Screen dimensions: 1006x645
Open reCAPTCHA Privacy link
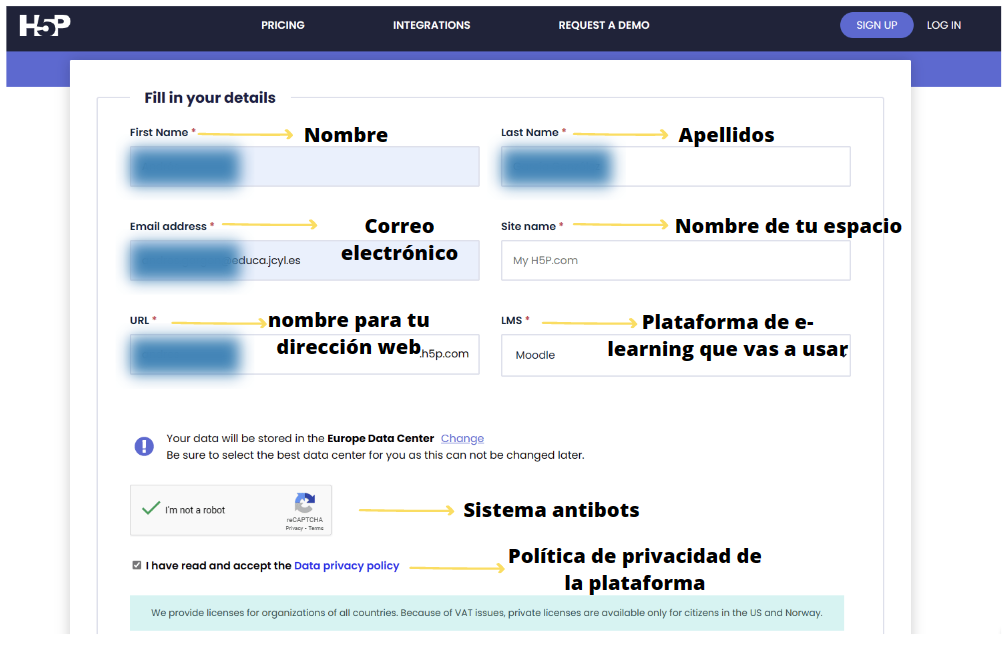point(294,528)
